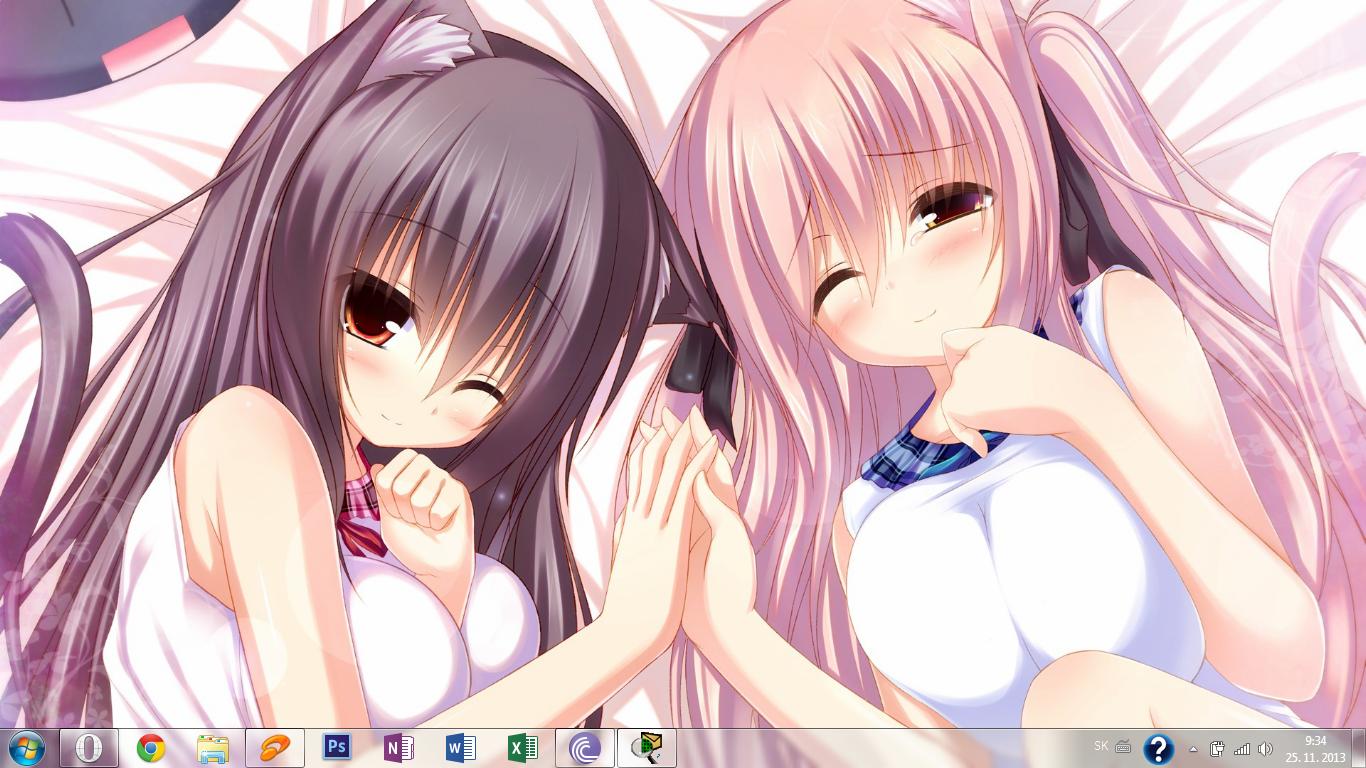Launch Microsoft Word from the taskbar
1366x768 pixels.
[461, 748]
